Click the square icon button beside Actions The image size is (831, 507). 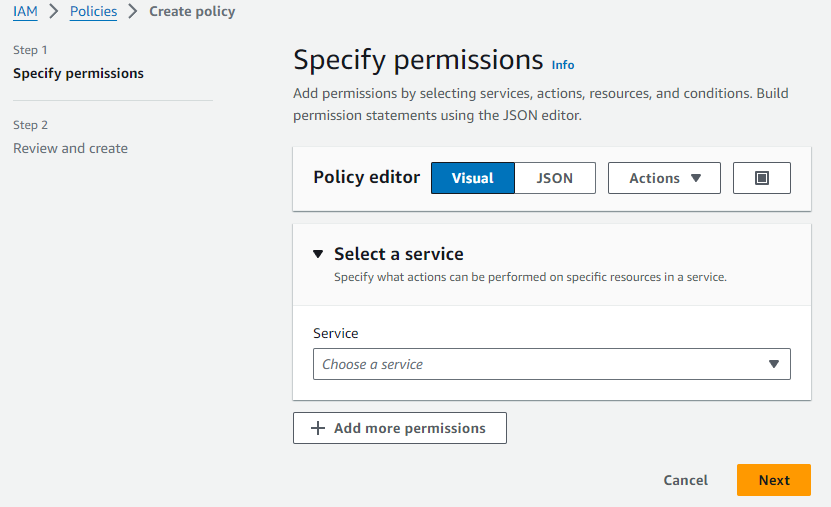pyautogui.click(x=761, y=178)
